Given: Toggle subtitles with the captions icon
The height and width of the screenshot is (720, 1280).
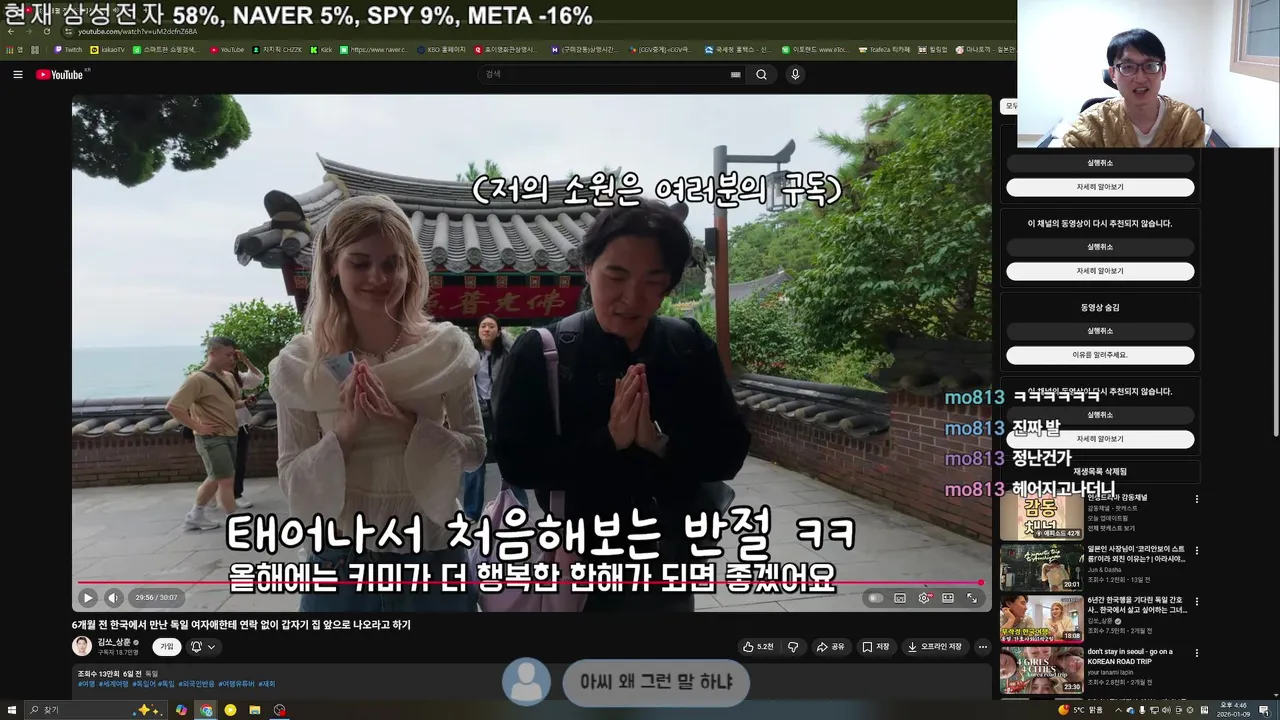Looking at the screenshot, I should point(900,598).
